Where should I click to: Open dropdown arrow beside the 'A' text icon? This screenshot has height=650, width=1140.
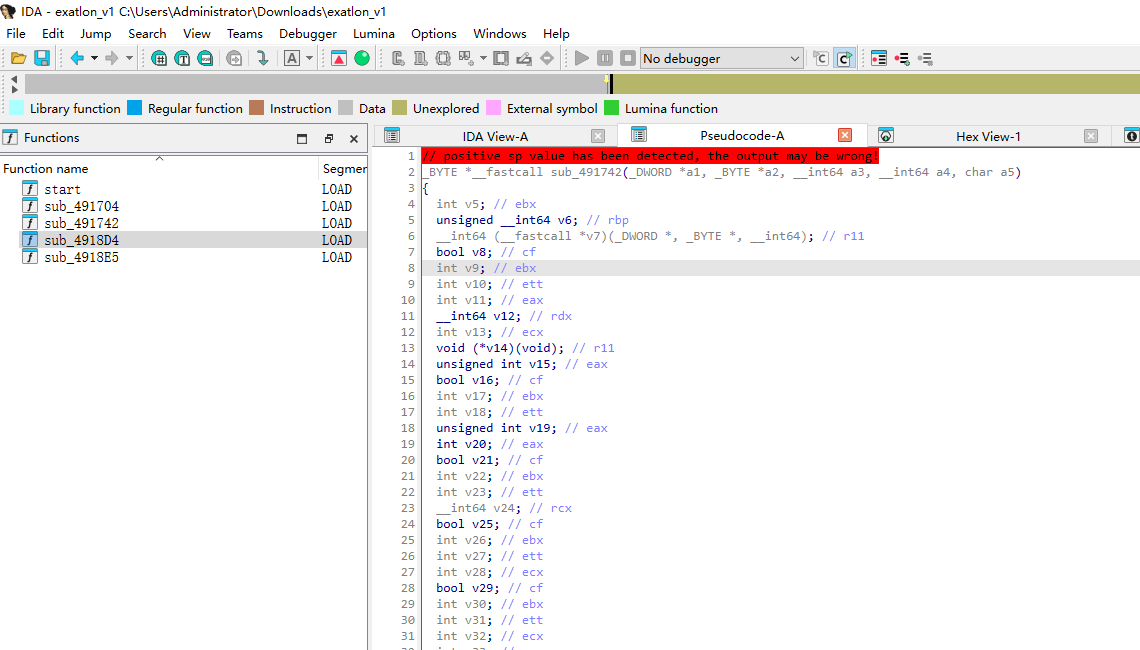310,59
